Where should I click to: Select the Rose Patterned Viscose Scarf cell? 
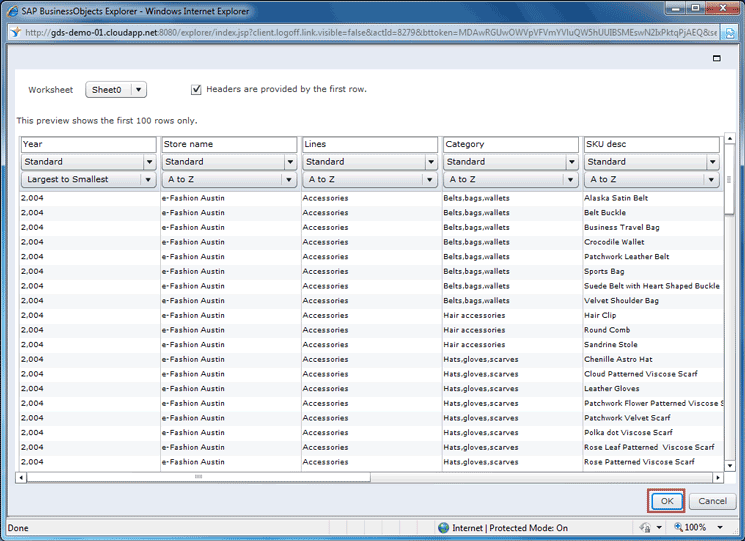click(639, 462)
